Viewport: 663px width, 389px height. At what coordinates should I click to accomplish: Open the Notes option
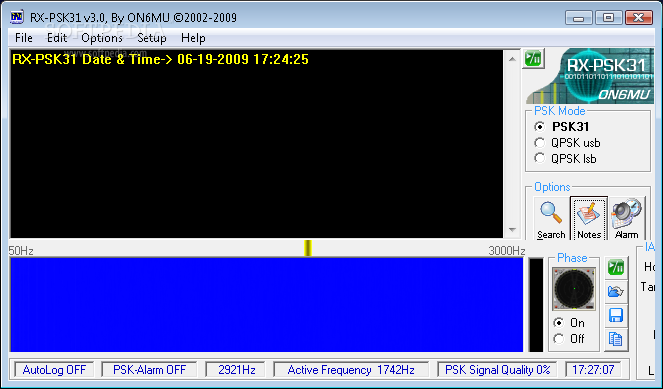click(589, 219)
